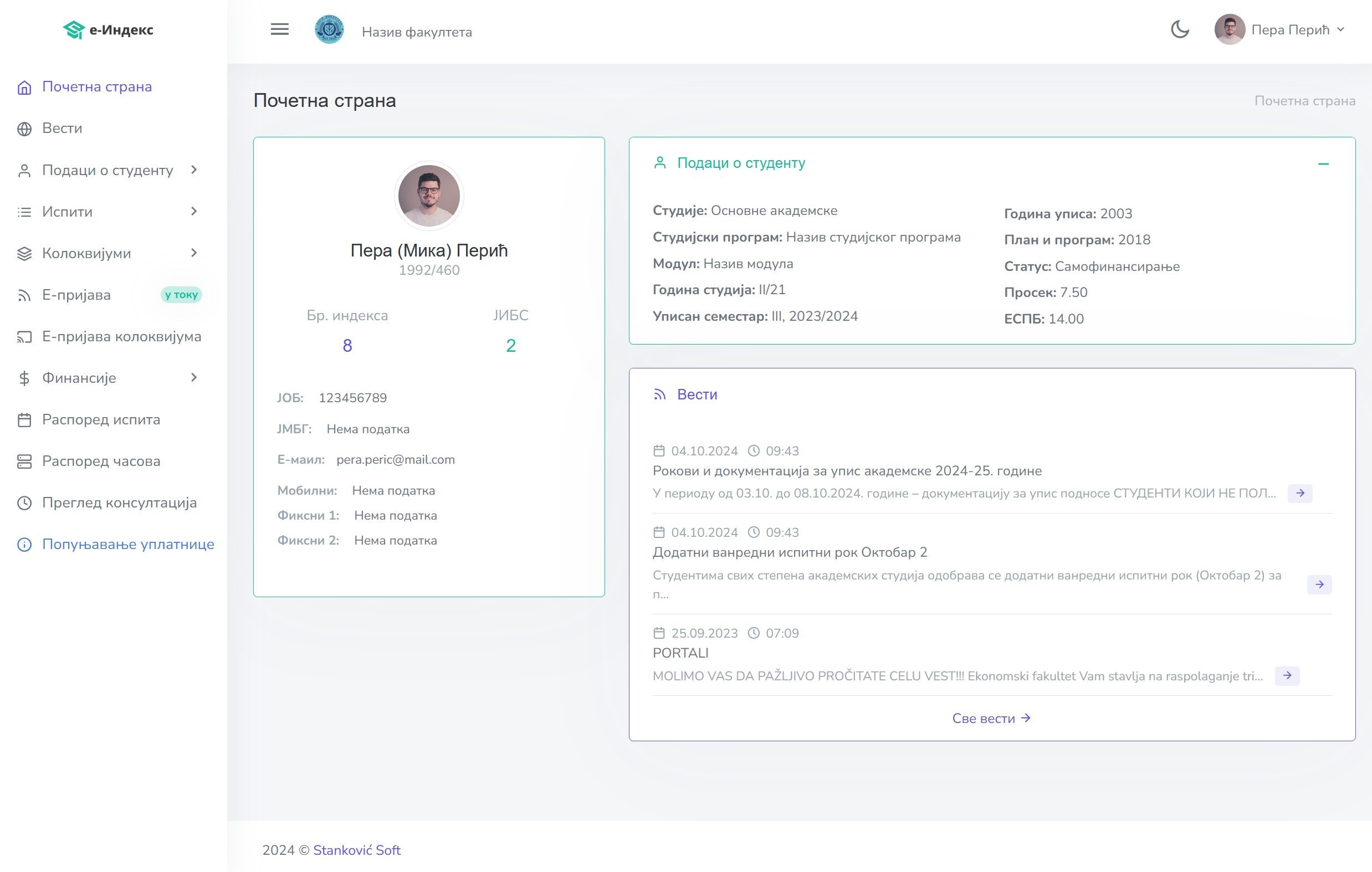
Task: Visit Stanković Soft footer link
Action: (x=357, y=850)
